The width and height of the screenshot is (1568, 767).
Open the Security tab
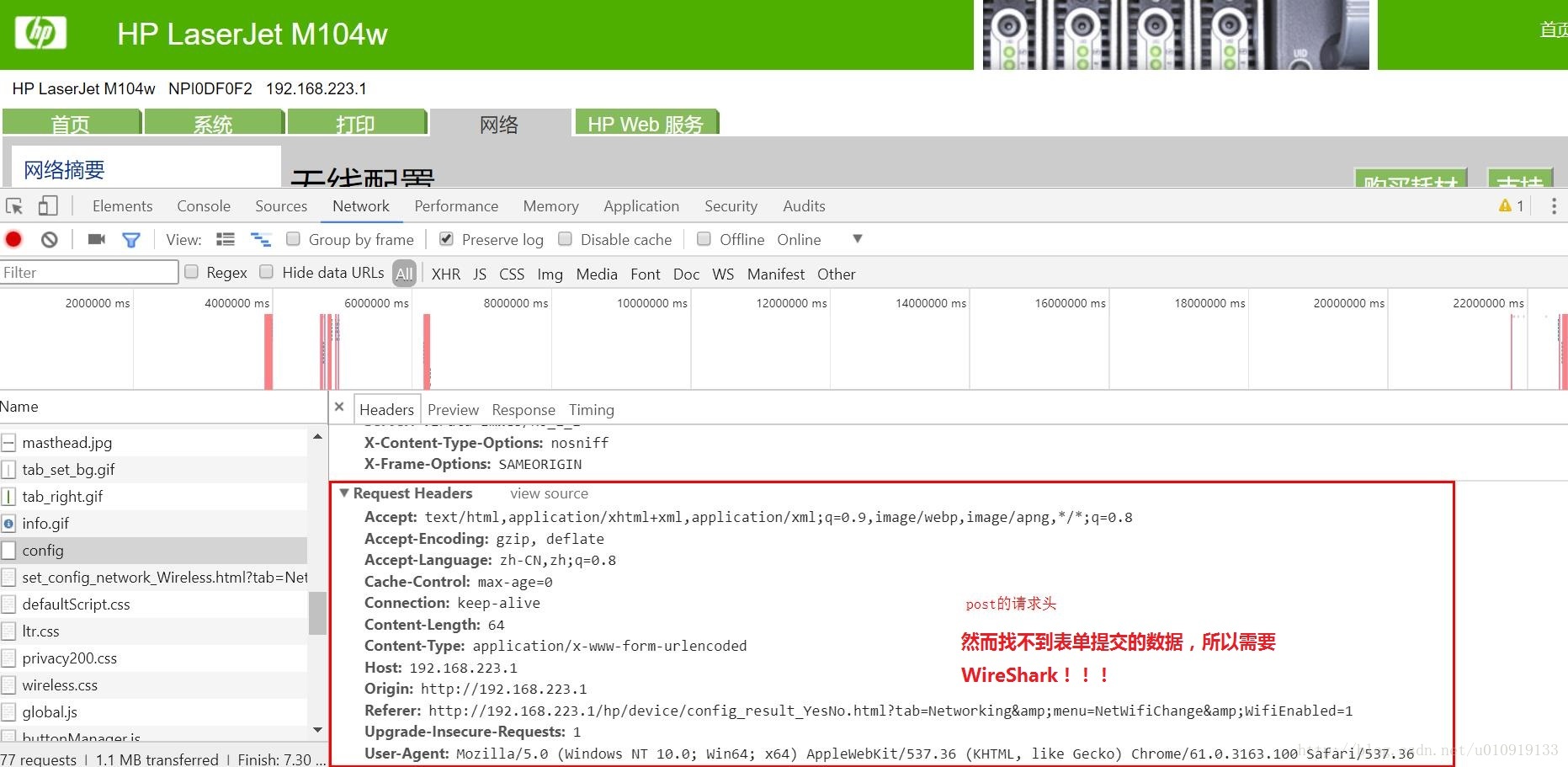tap(731, 206)
